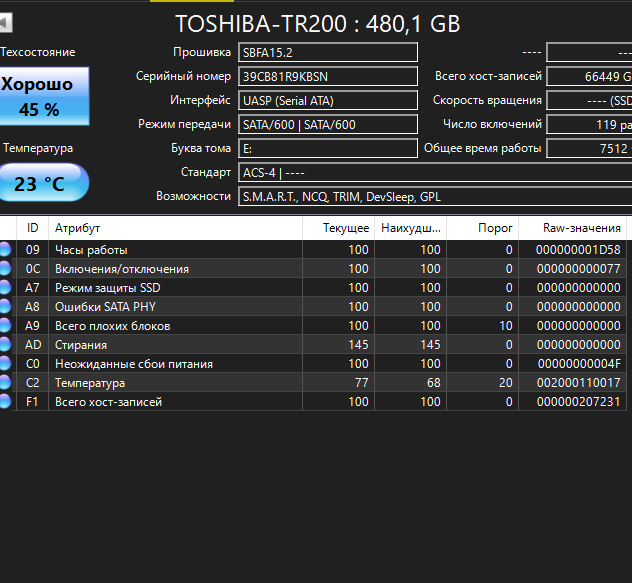Click status orb for Стирания row

tap(5, 344)
